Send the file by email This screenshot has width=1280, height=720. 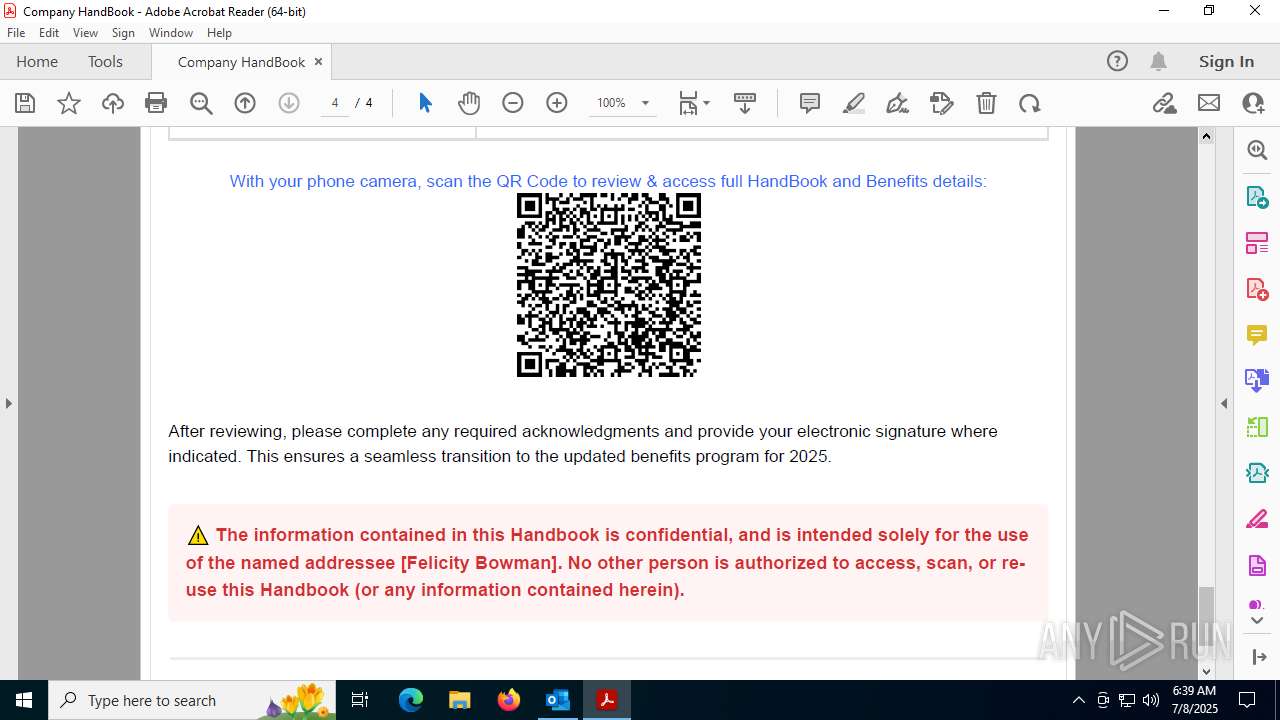[1209, 103]
